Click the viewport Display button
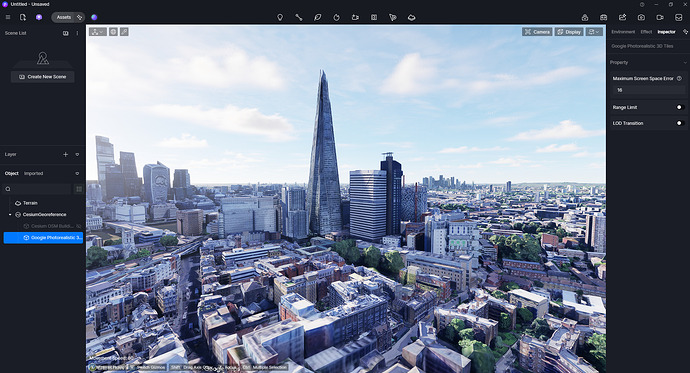This screenshot has width=690, height=373. [x=569, y=32]
